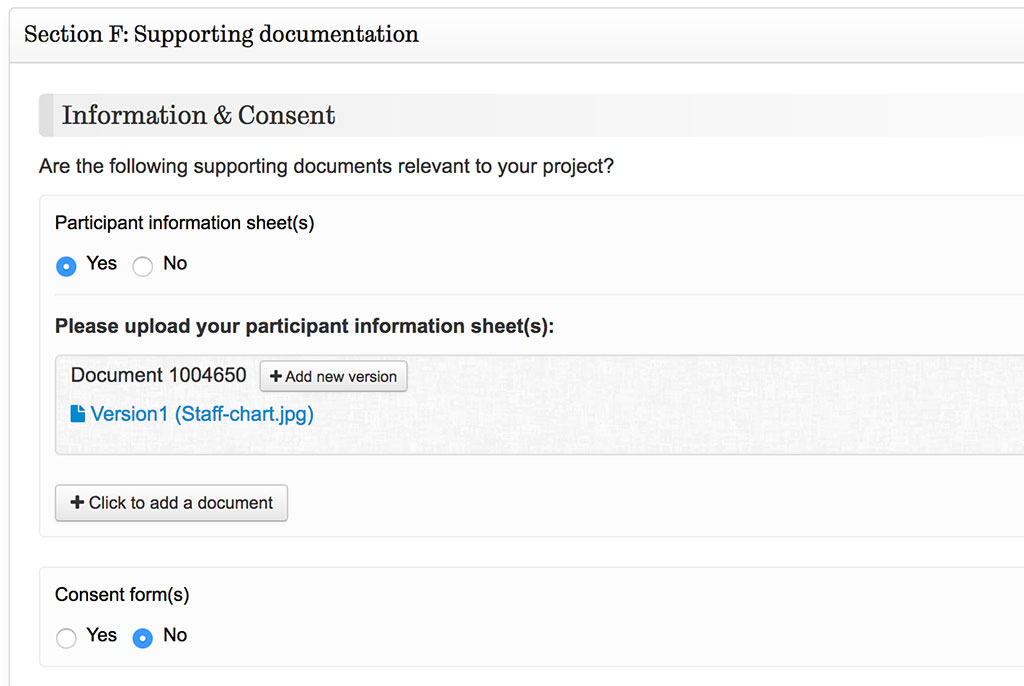Click the file icon beside Version1
The image size is (1024, 686).
(x=78, y=414)
